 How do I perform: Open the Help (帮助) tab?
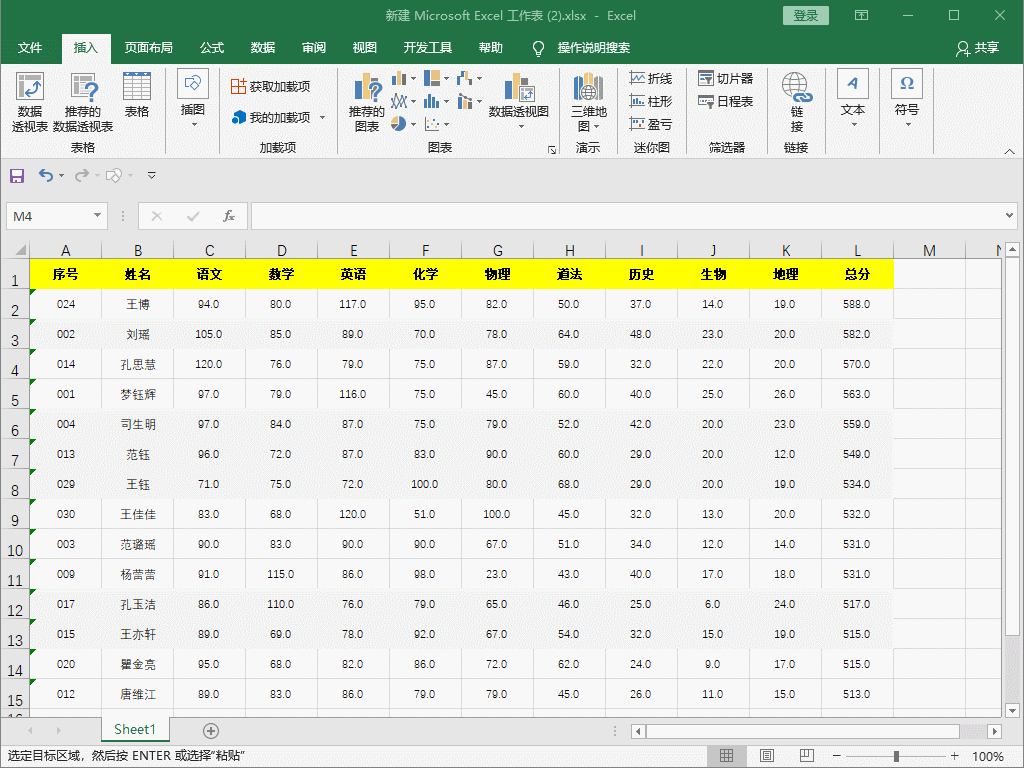(x=490, y=48)
